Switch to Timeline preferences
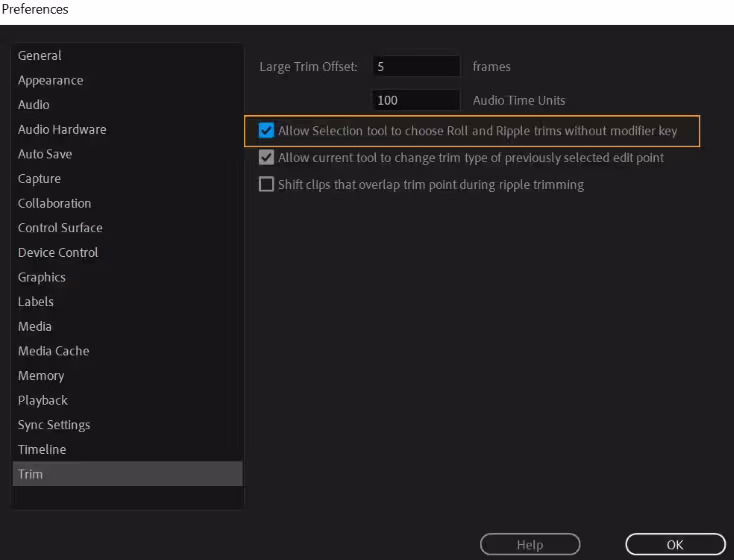The height and width of the screenshot is (560, 734). [x=42, y=450]
